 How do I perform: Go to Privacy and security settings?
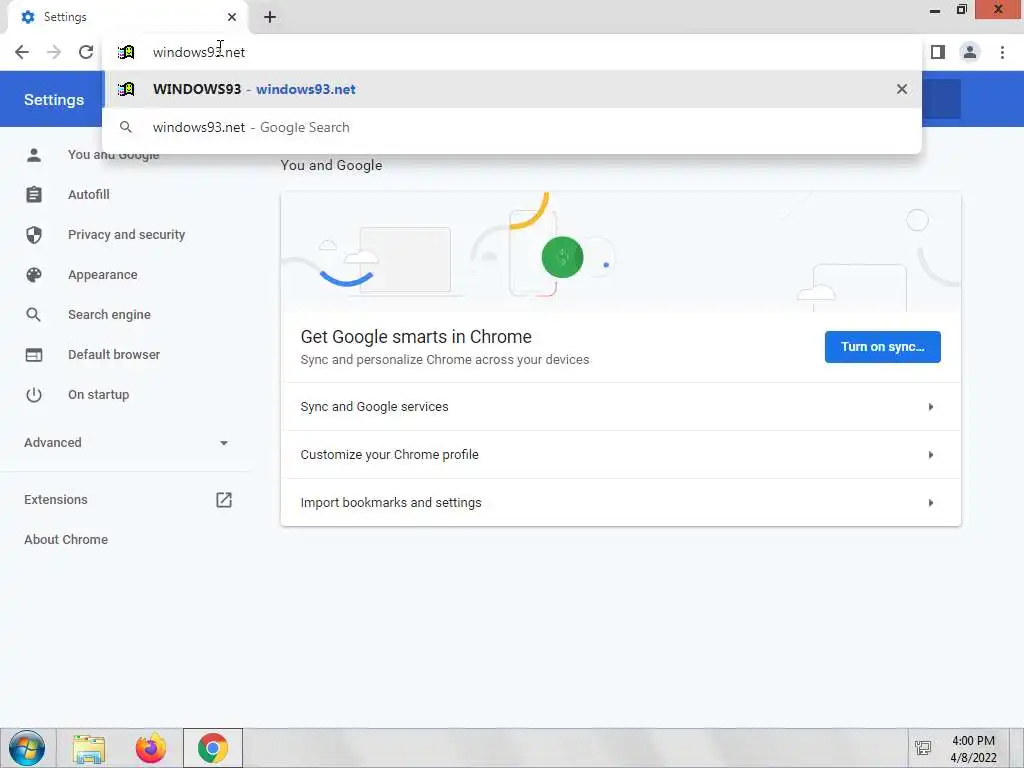coord(125,234)
